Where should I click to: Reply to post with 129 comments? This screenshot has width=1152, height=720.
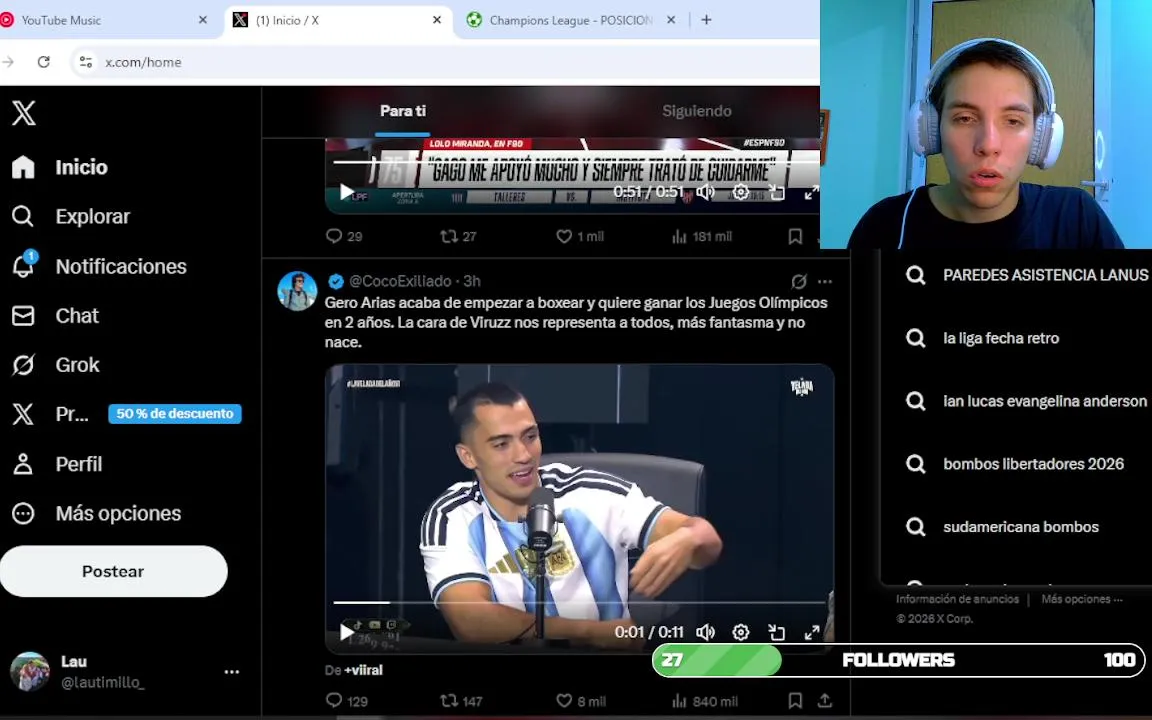(347, 701)
